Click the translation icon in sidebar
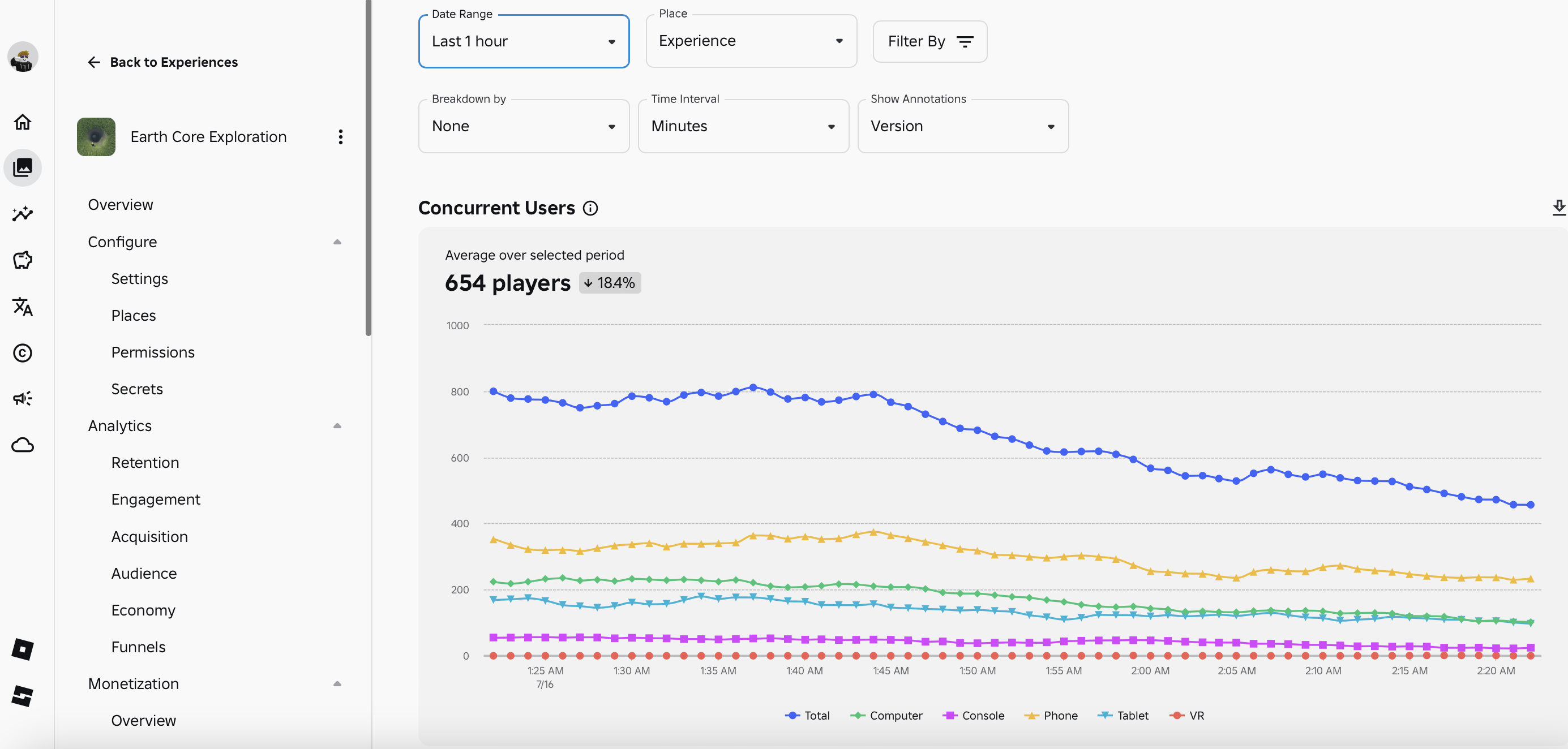Viewport: 1568px width, 749px height. [x=23, y=307]
